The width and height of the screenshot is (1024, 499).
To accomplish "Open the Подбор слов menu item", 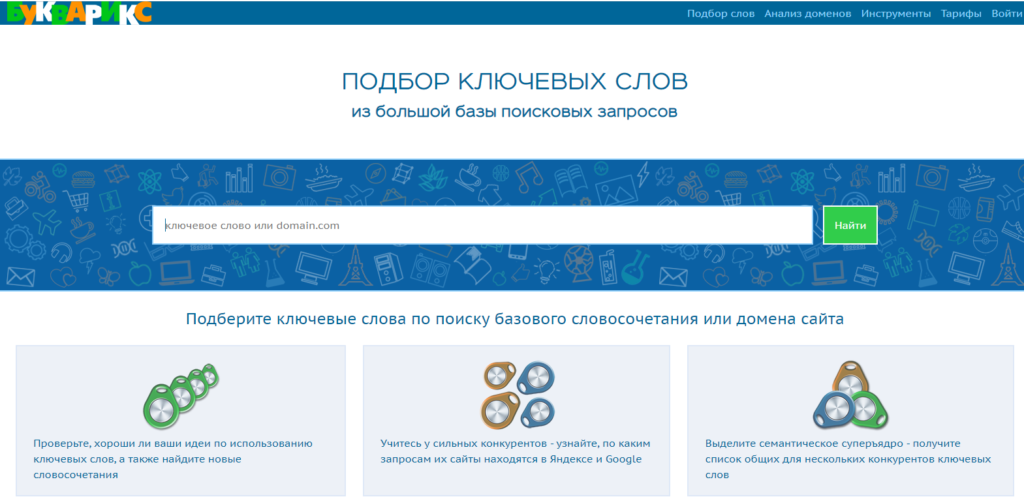I will (x=720, y=14).
